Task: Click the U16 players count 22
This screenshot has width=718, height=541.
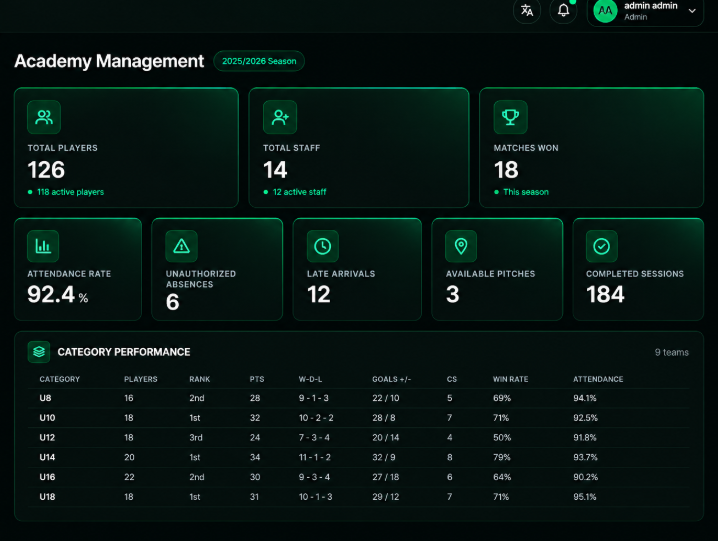Action: [x=129, y=477]
